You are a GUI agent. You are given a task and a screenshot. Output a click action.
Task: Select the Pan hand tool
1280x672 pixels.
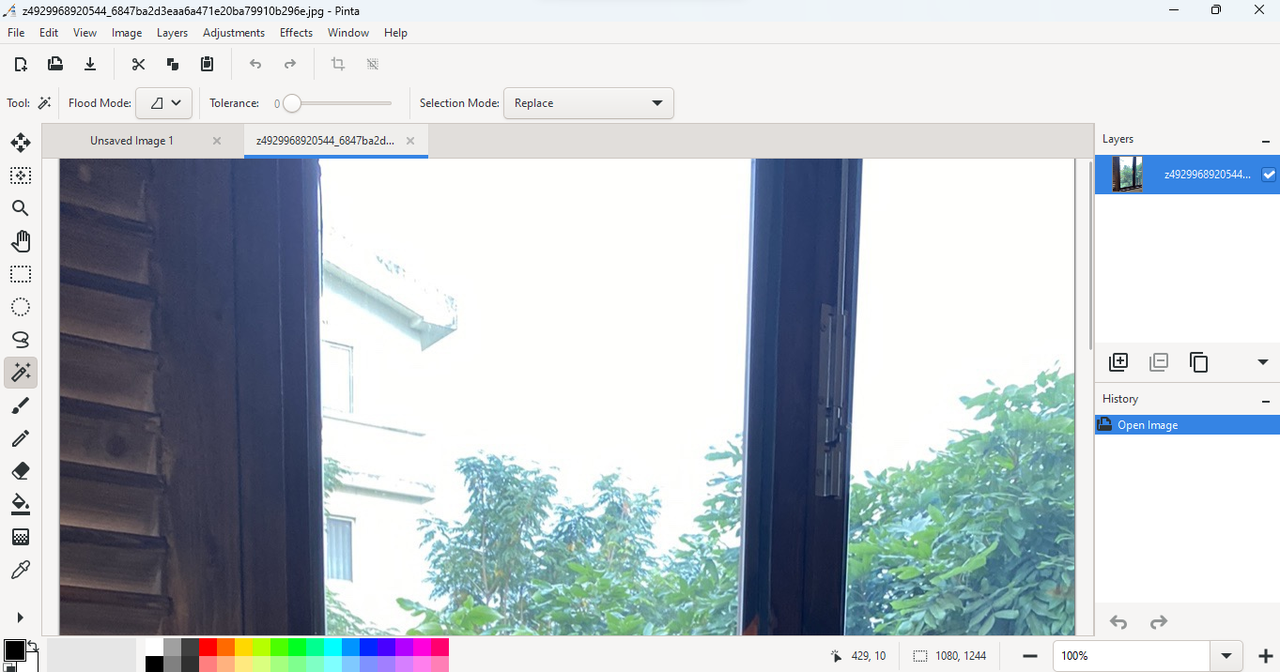pyautogui.click(x=20, y=241)
